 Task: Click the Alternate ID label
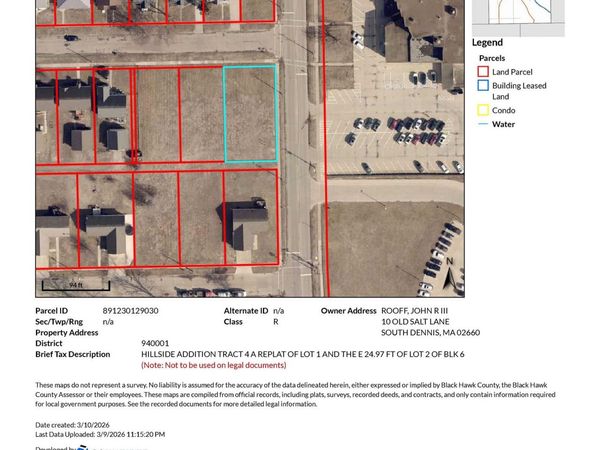(246, 311)
